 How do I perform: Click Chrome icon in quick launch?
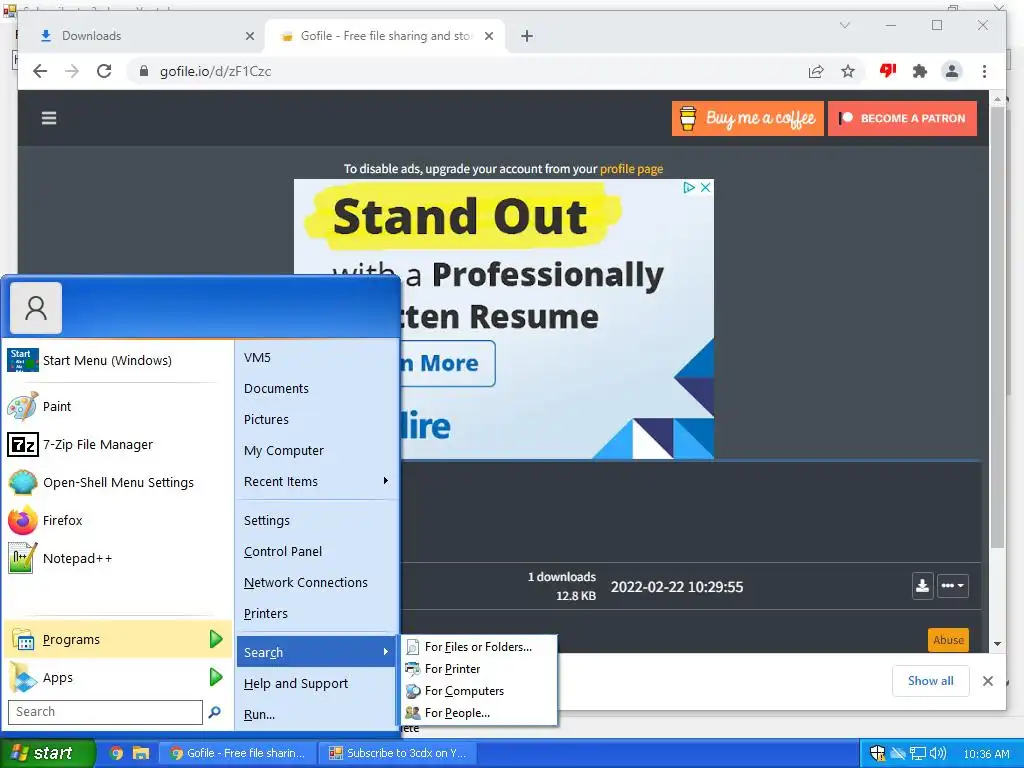click(x=116, y=753)
